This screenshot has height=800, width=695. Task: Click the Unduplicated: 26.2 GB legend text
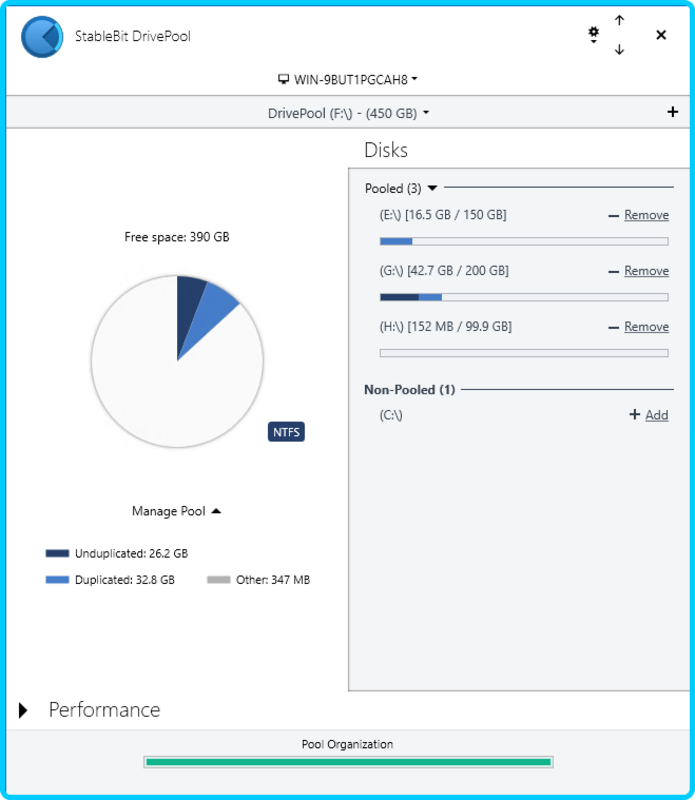tap(132, 554)
